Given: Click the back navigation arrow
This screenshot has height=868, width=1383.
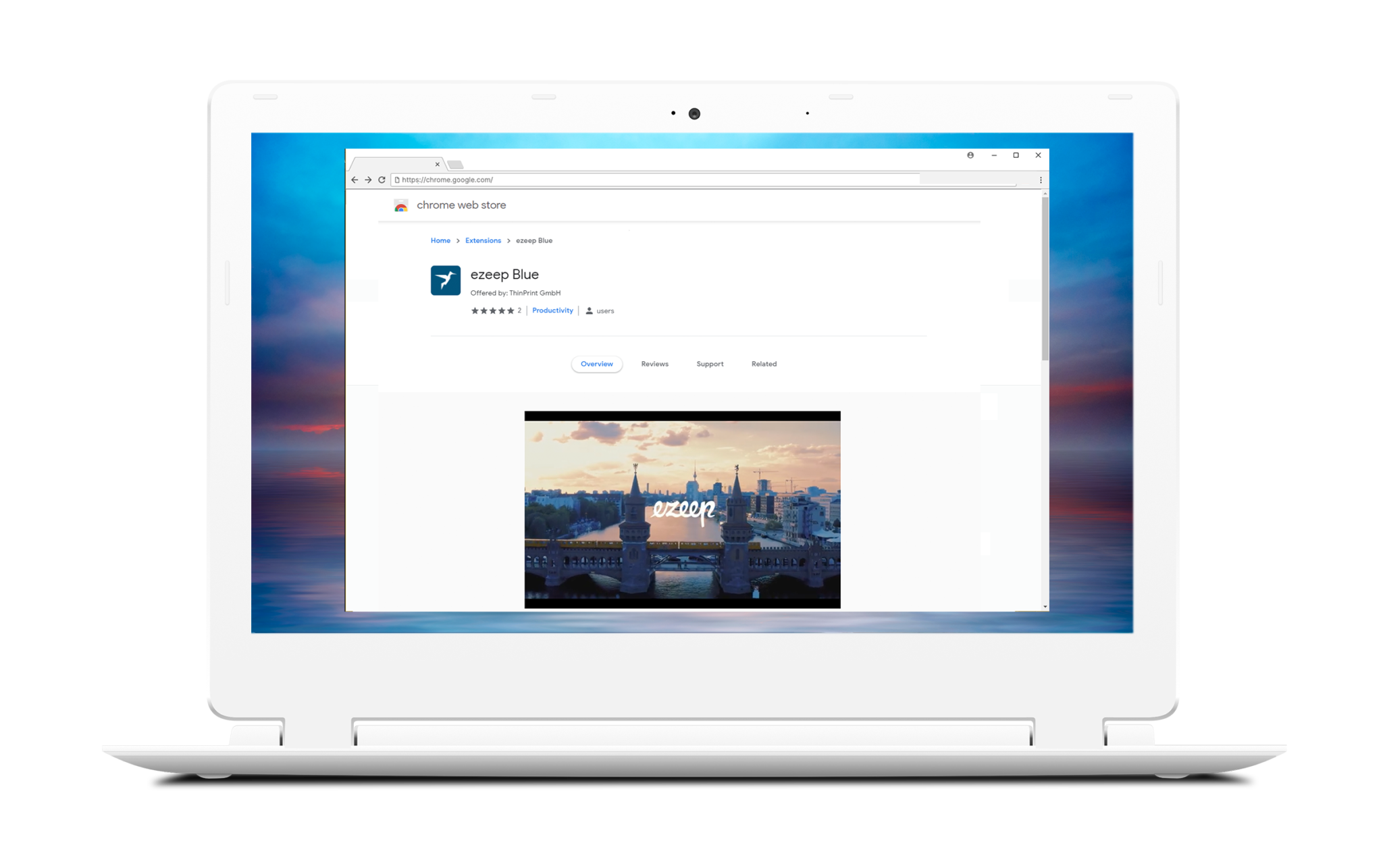Looking at the screenshot, I should click(x=355, y=180).
